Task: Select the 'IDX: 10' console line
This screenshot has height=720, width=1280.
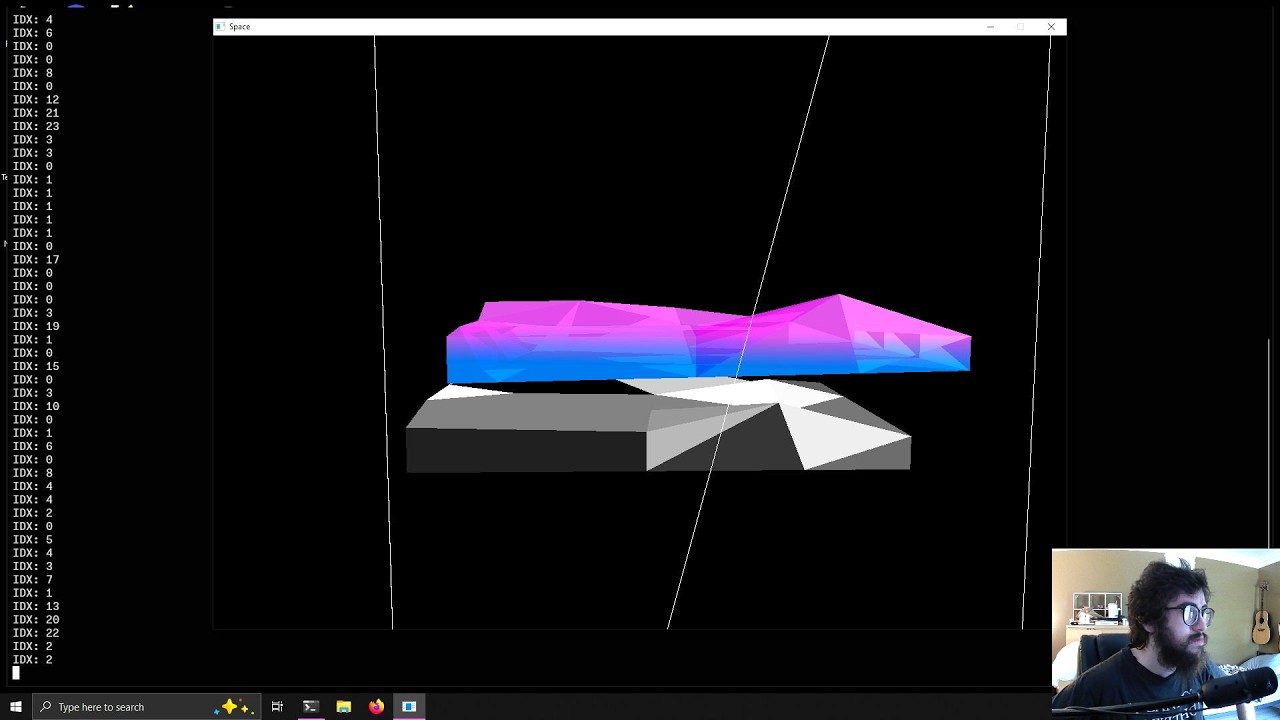Action: click(x=36, y=406)
